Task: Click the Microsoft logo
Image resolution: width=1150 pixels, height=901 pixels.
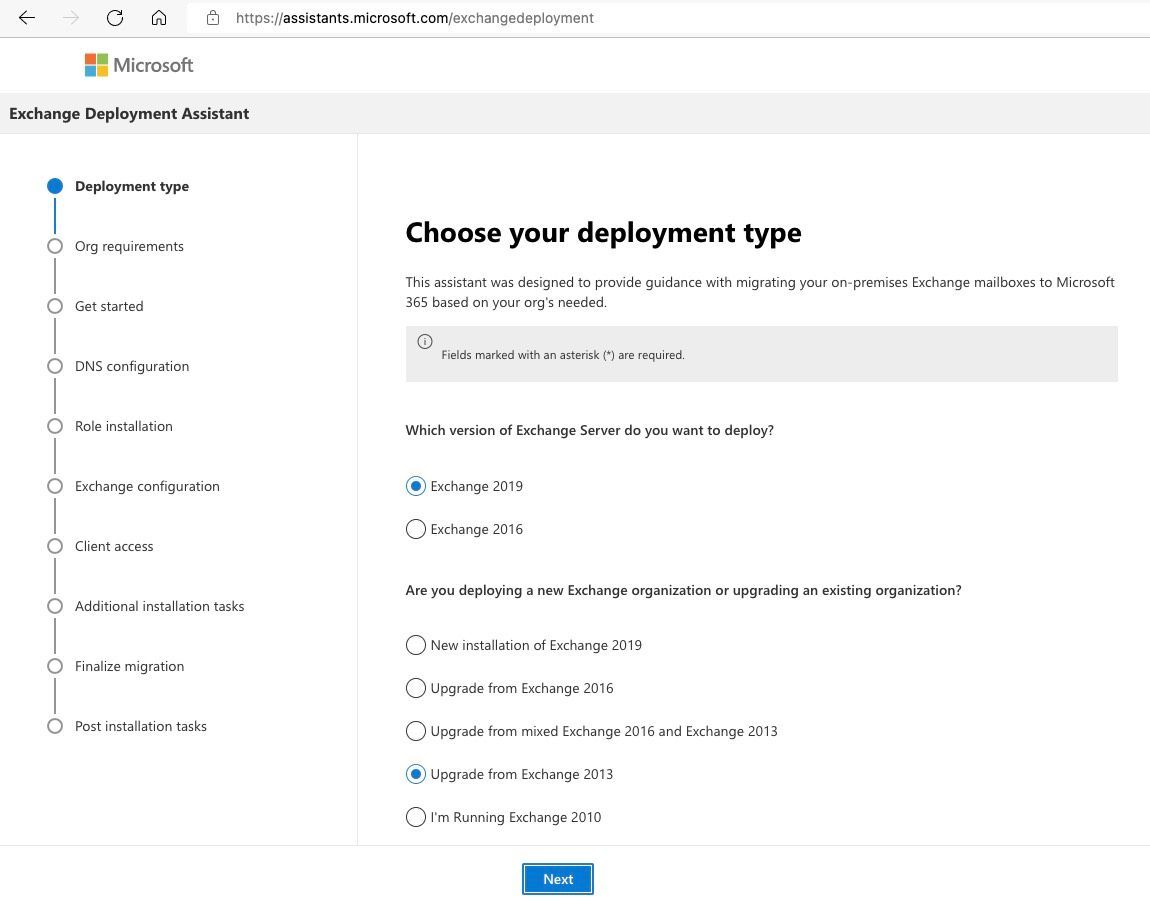Action: click(x=139, y=65)
